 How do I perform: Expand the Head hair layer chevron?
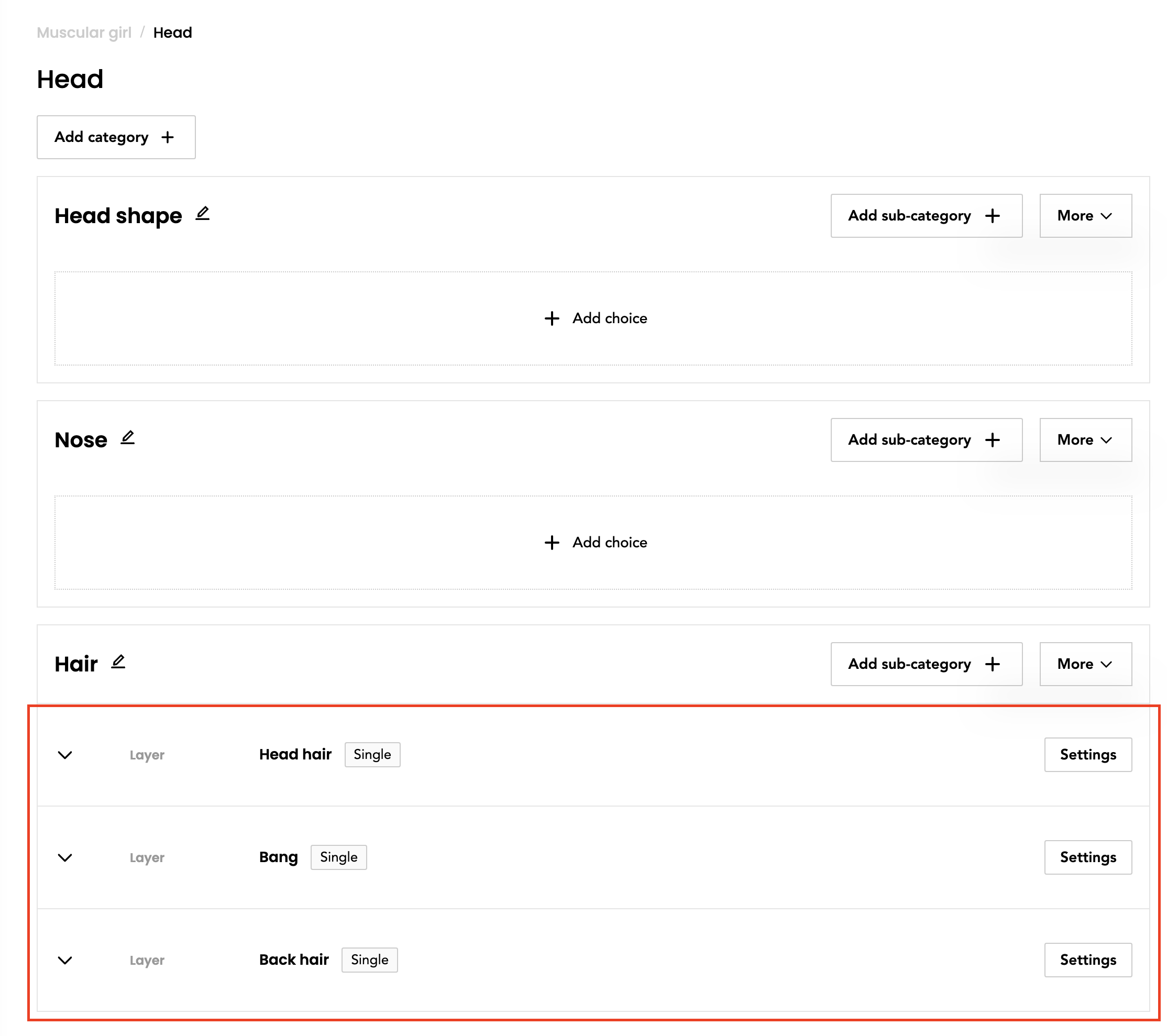coord(65,755)
